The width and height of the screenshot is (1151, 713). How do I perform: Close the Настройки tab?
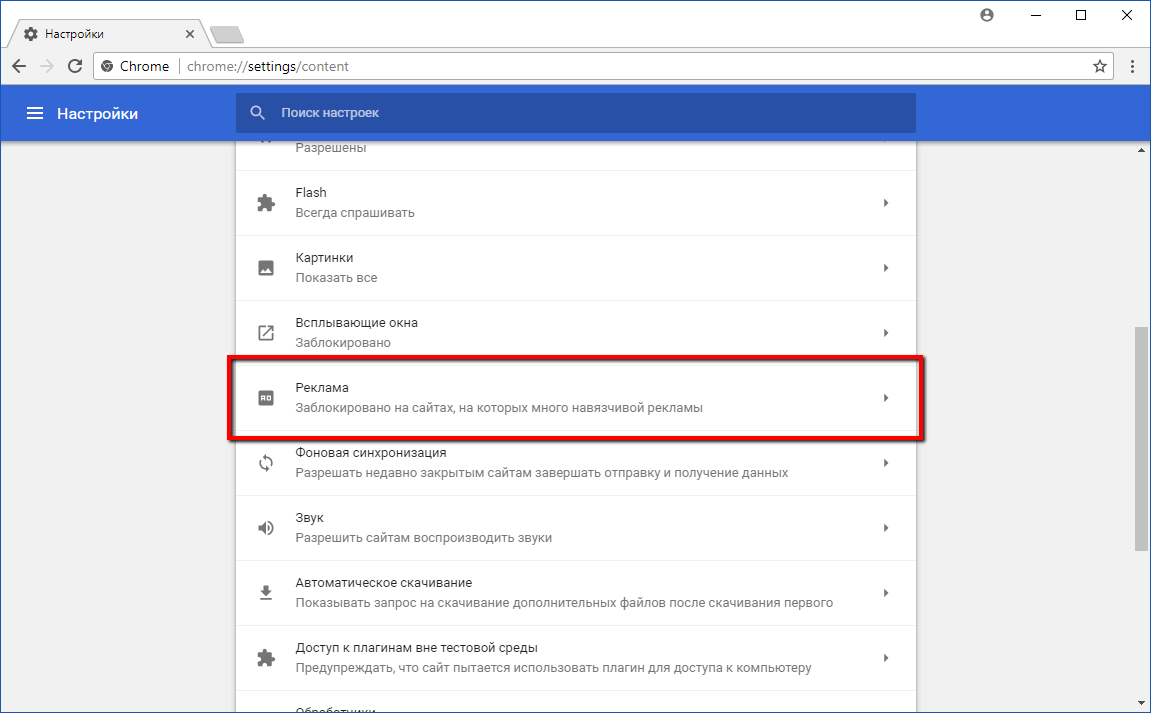click(189, 34)
